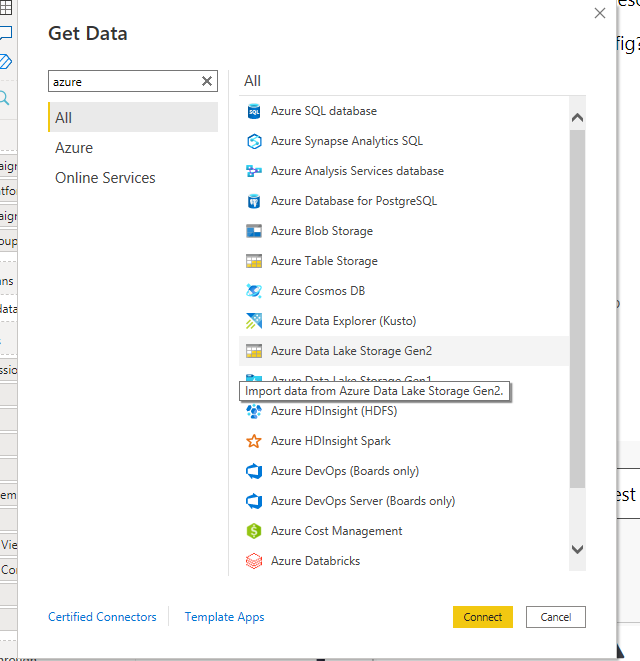This screenshot has width=640, height=661.
Task: Click the Azure HDInsight (HDFS) icon
Action: [254, 411]
